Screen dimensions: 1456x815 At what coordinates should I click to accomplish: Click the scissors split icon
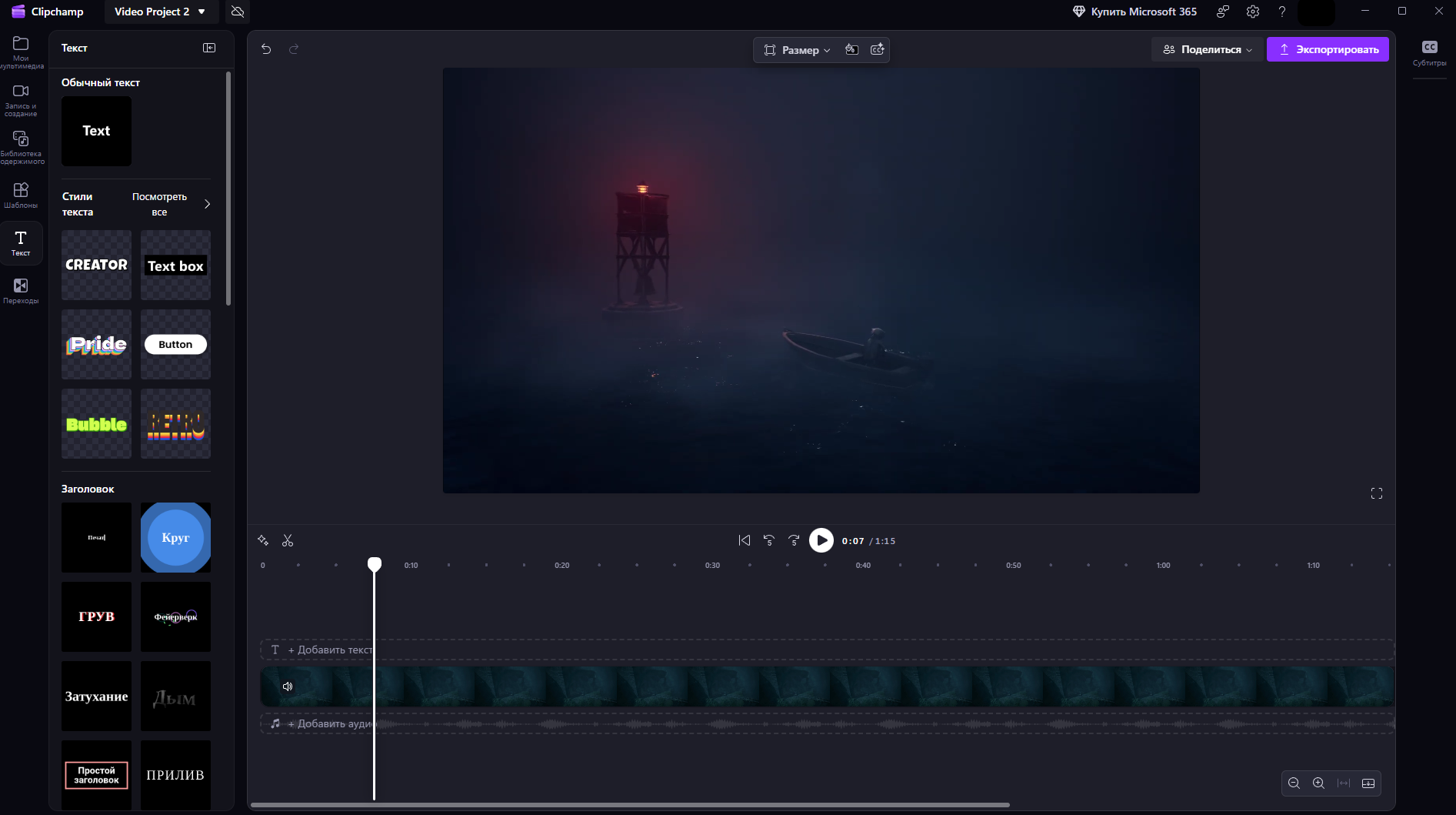[x=288, y=540]
